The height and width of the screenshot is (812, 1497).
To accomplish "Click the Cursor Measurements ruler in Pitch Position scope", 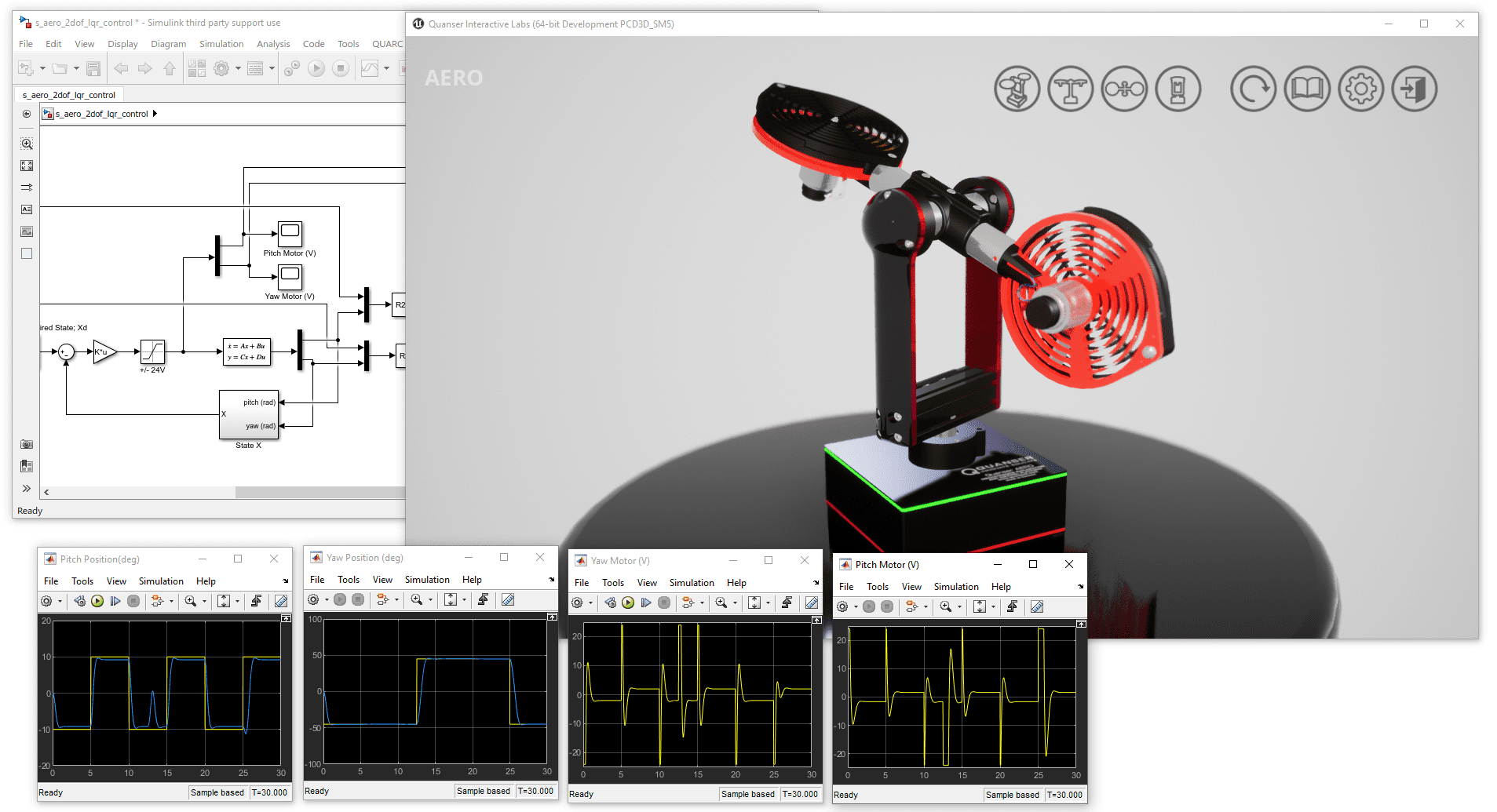I will (x=281, y=601).
